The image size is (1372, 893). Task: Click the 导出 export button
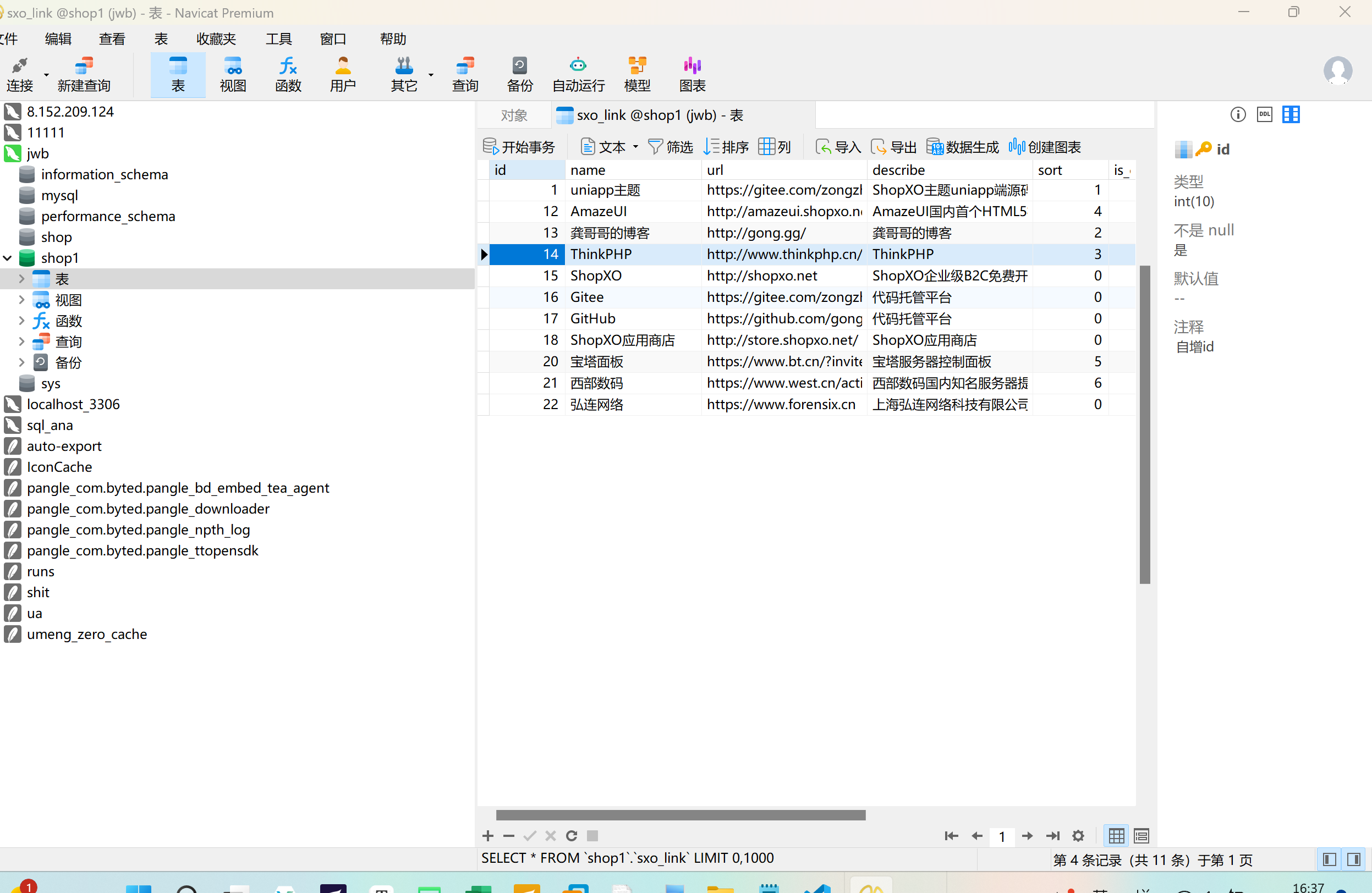pyautogui.click(x=893, y=147)
